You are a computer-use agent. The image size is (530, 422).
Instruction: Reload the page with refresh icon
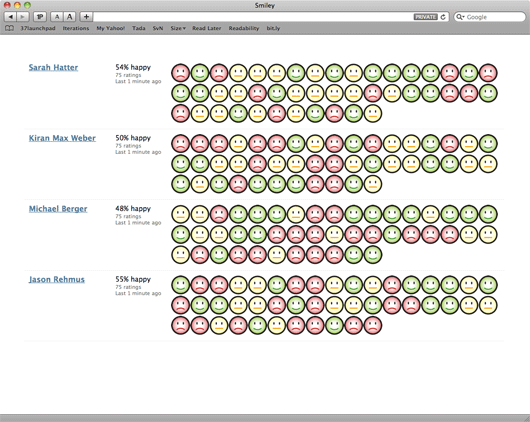(x=443, y=17)
